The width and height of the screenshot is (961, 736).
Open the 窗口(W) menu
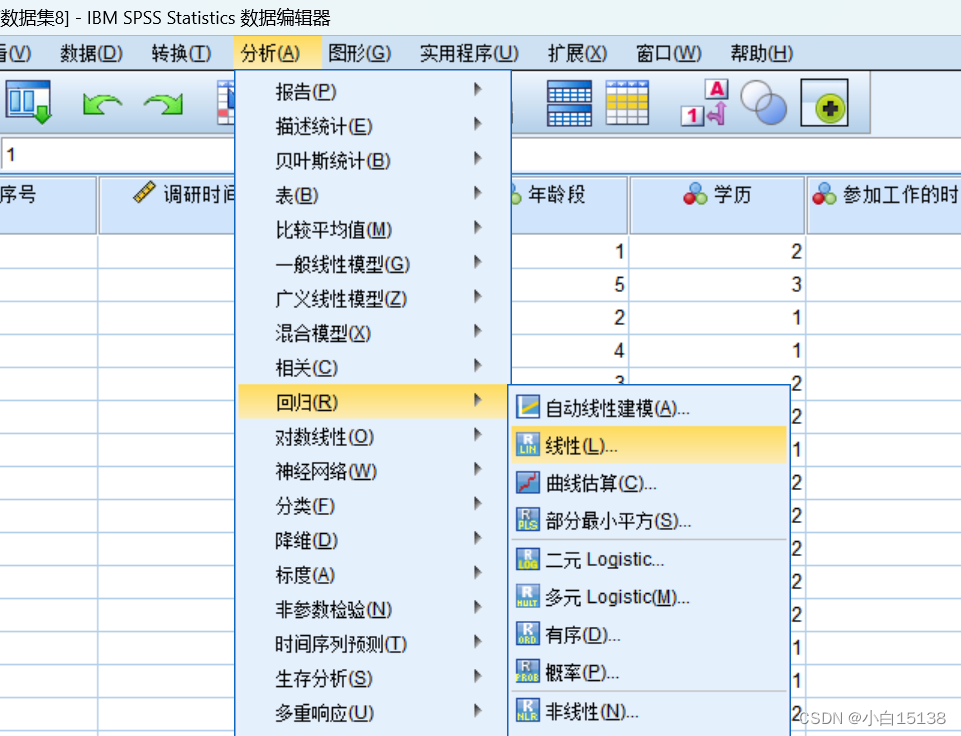669,53
